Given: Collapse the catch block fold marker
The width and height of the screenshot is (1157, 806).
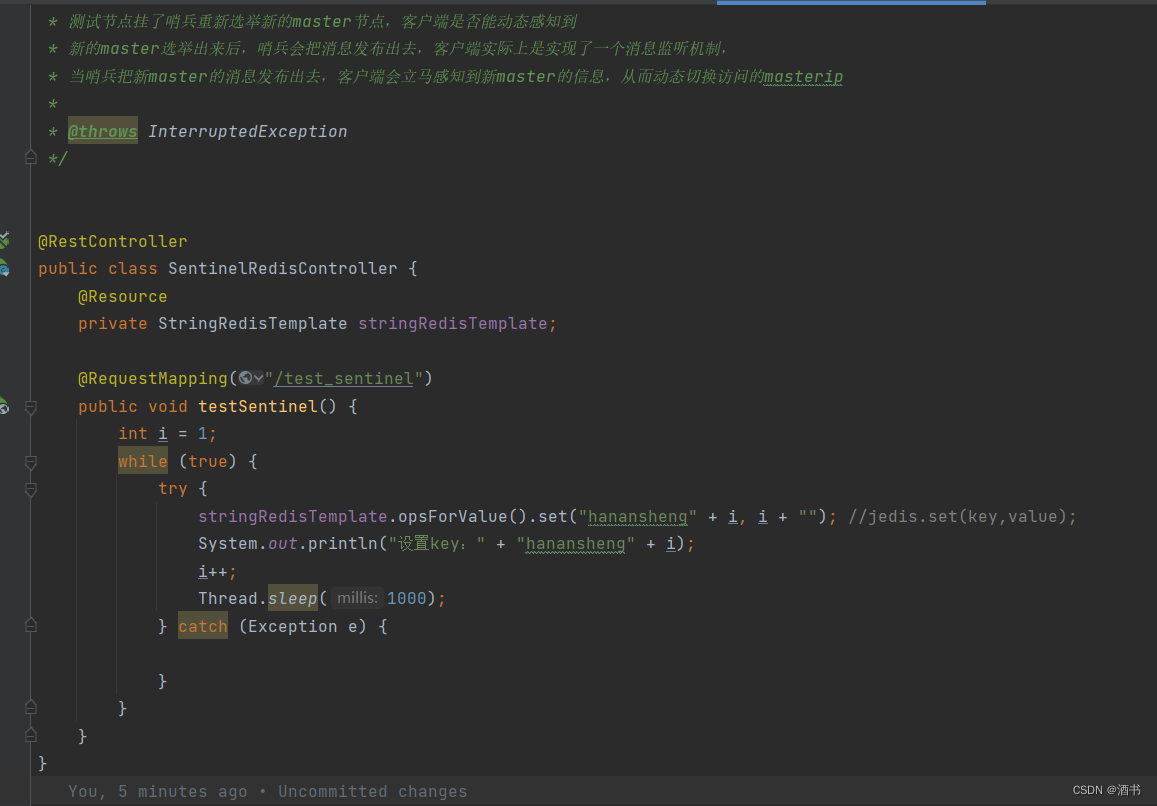Looking at the screenshot, I should point(31,626).
